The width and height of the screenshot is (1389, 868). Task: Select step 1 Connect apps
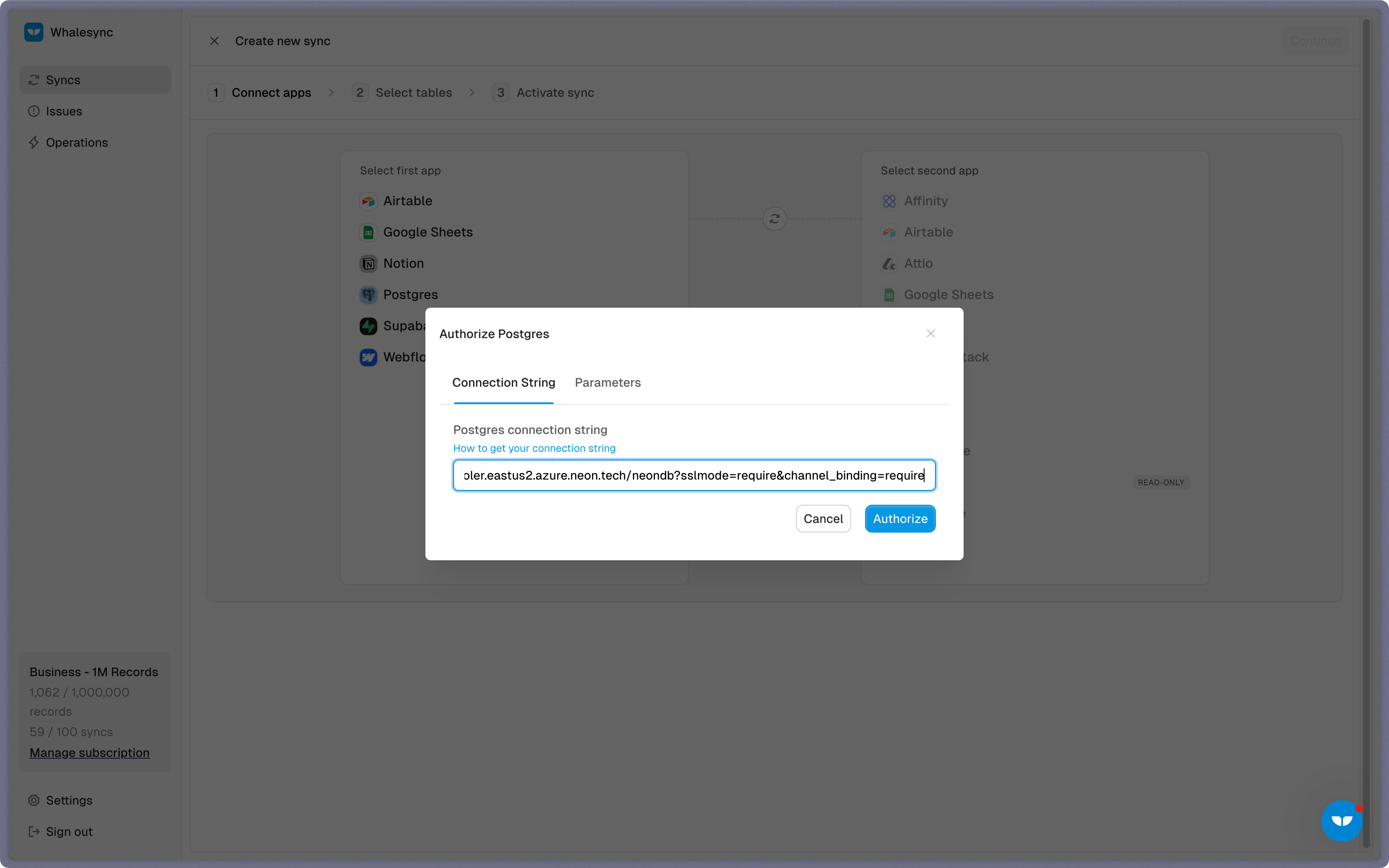(x=260, y=92)
